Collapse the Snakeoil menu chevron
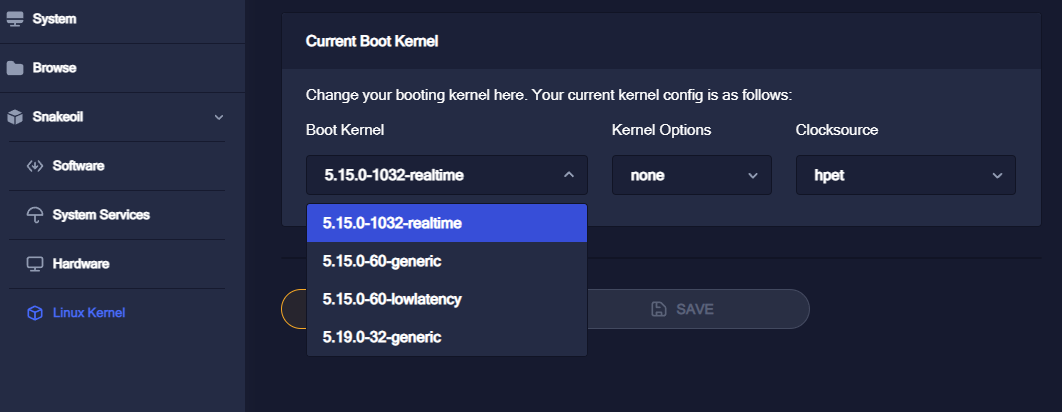Viewport: 1062px width, 412px height. 219,117
